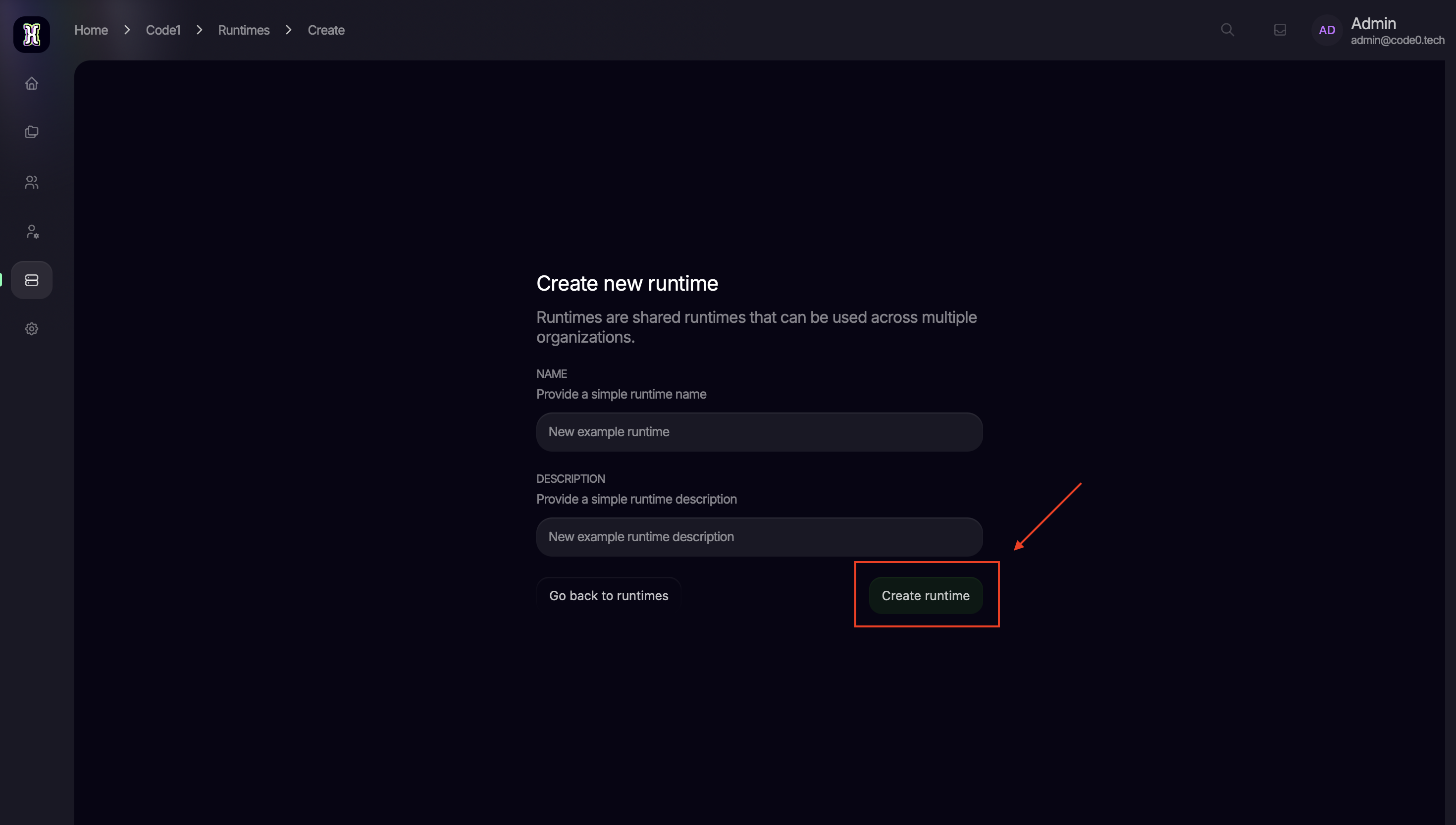Go to Home breadcrumb
1456x825 pixels.
coord(91,30)
